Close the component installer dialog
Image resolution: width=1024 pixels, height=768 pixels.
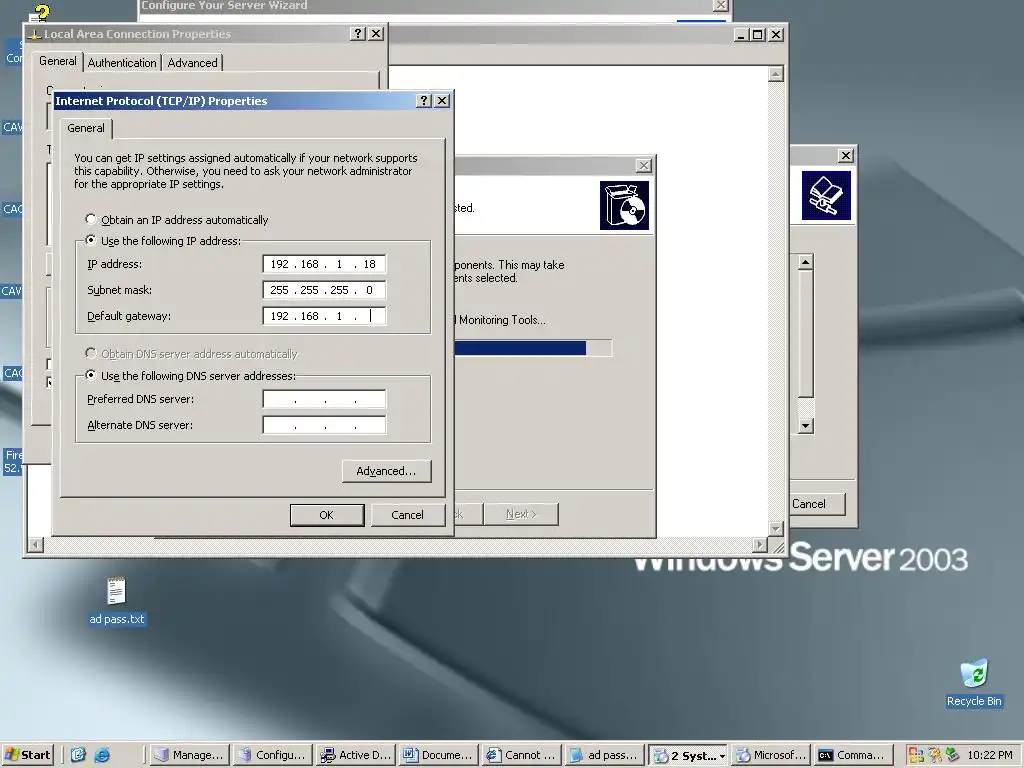click(x=644, y=165)
